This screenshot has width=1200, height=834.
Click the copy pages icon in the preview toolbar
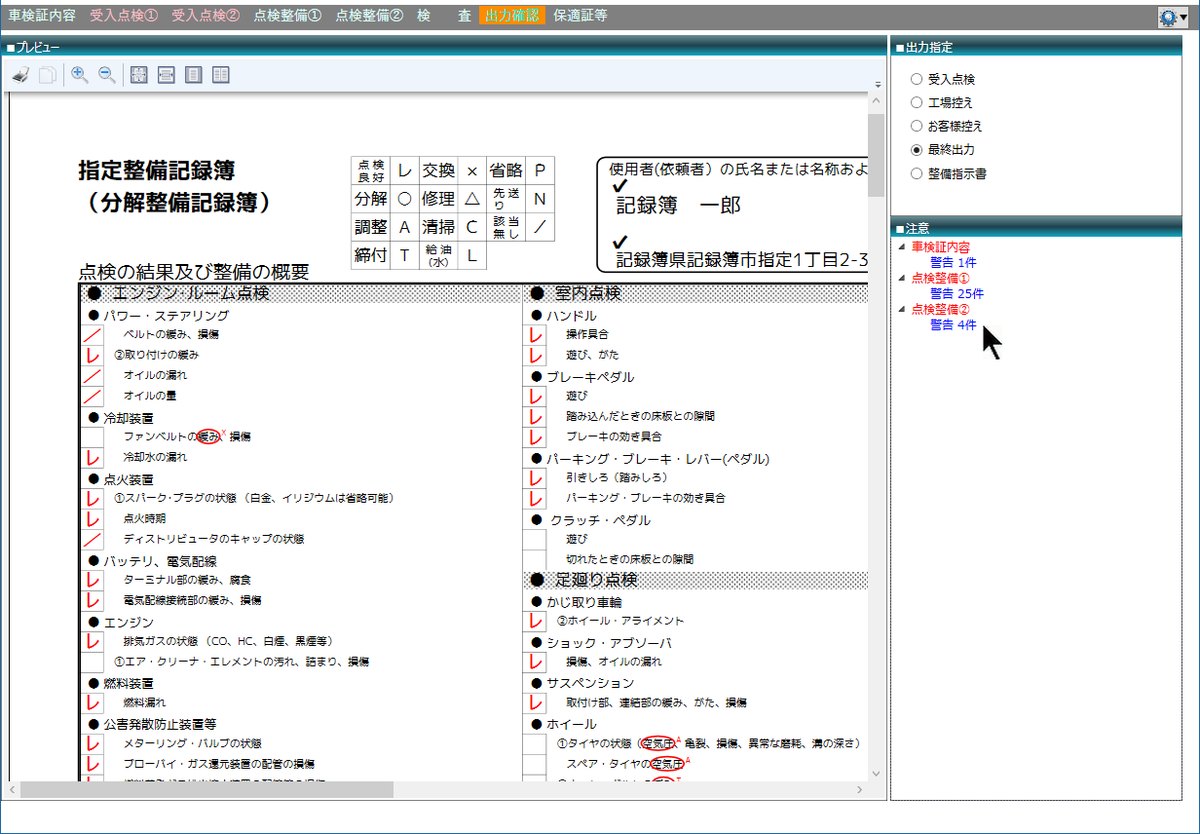click(x=47, y=75)
